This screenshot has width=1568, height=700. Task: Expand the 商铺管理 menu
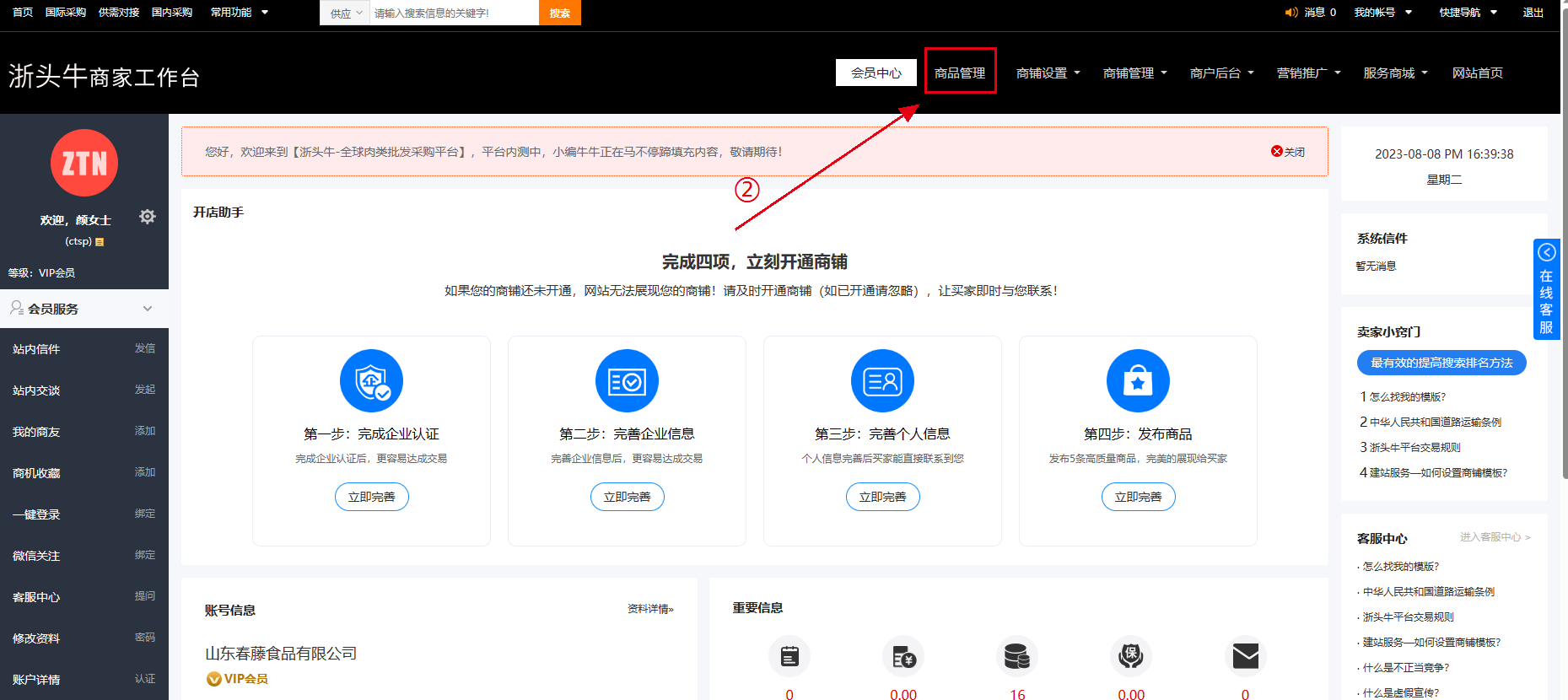point(1134,73)
